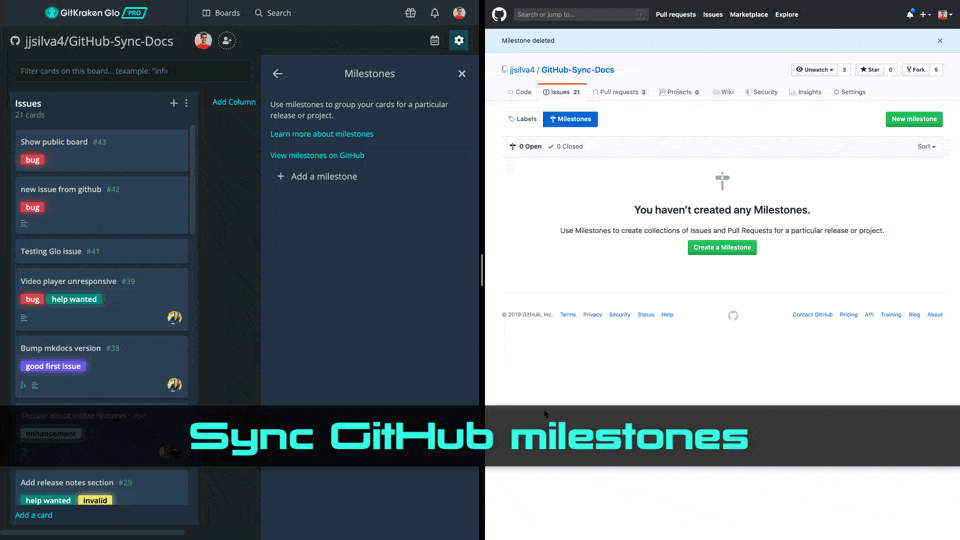Open View milestones on GitHub link
Viewport: 960px width, 540px height.
317,155
